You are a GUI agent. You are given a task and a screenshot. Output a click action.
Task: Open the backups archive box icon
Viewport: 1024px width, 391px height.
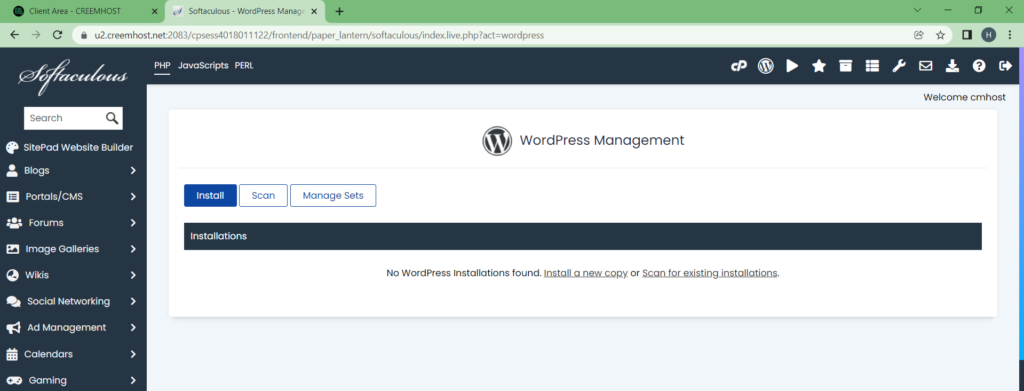(846, 66)
